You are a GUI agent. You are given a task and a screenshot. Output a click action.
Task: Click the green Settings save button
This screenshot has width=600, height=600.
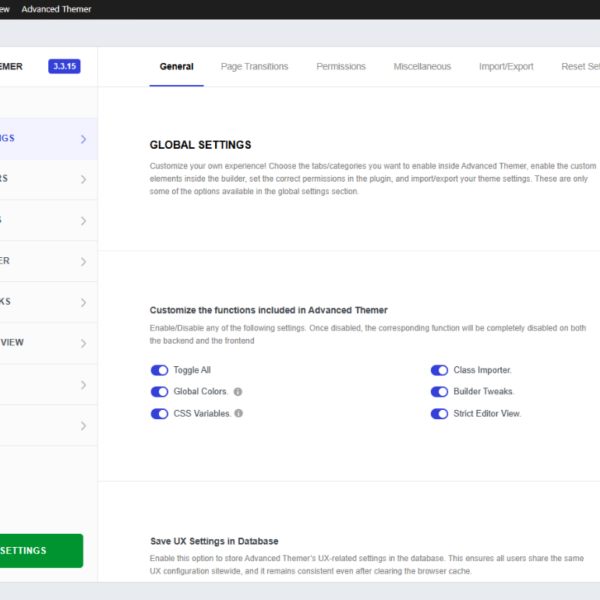(41, 551)
